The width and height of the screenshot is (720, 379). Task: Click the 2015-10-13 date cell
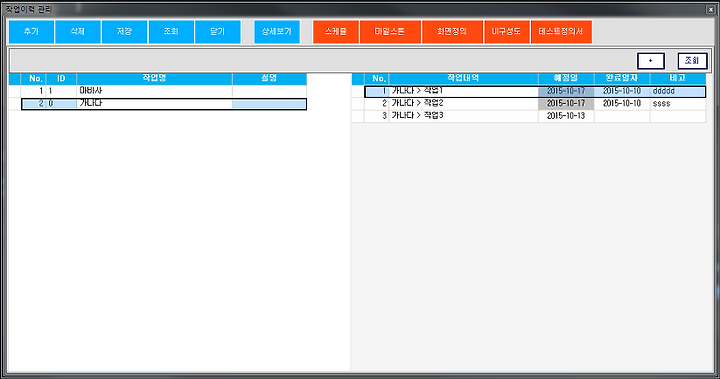point(566,116)
